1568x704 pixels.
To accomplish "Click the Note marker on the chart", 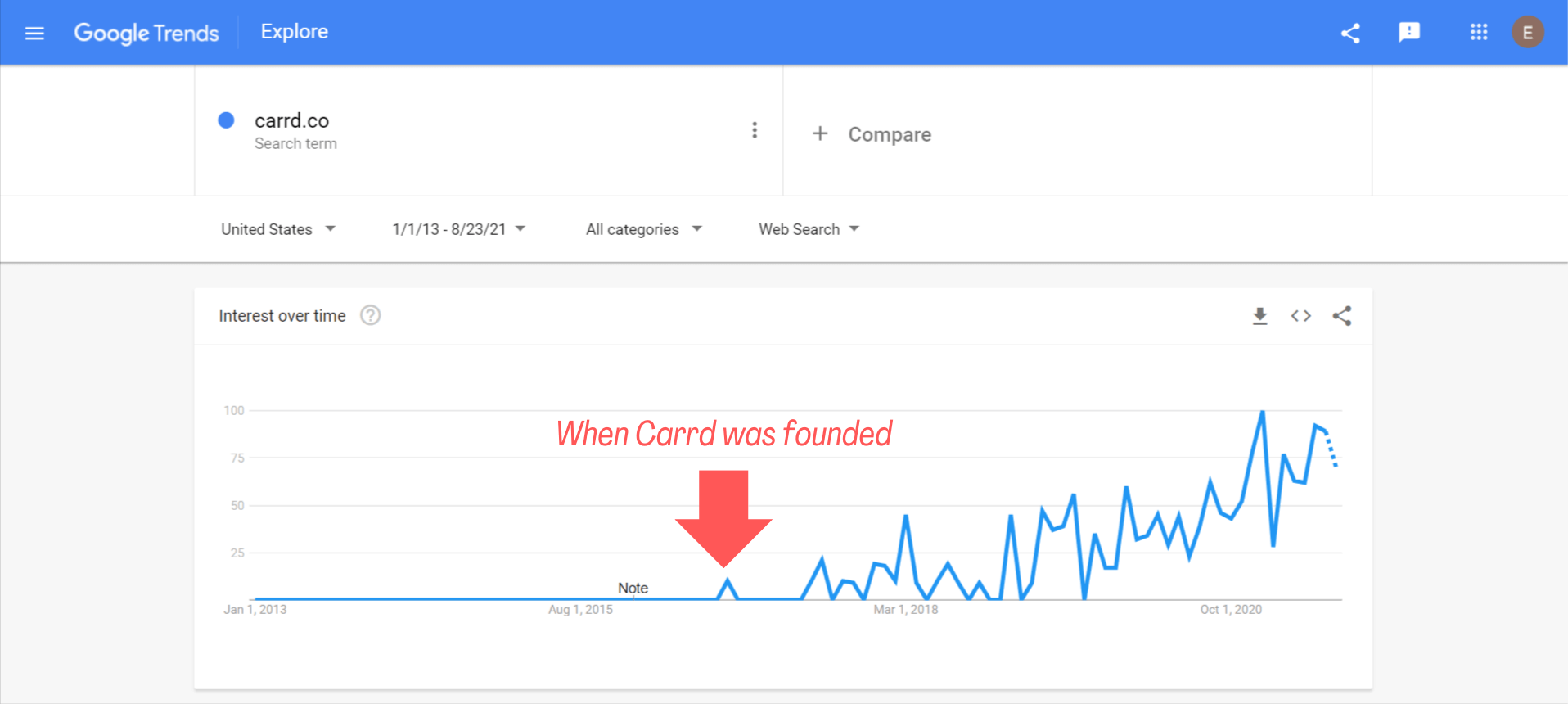I will click(633, 588).
